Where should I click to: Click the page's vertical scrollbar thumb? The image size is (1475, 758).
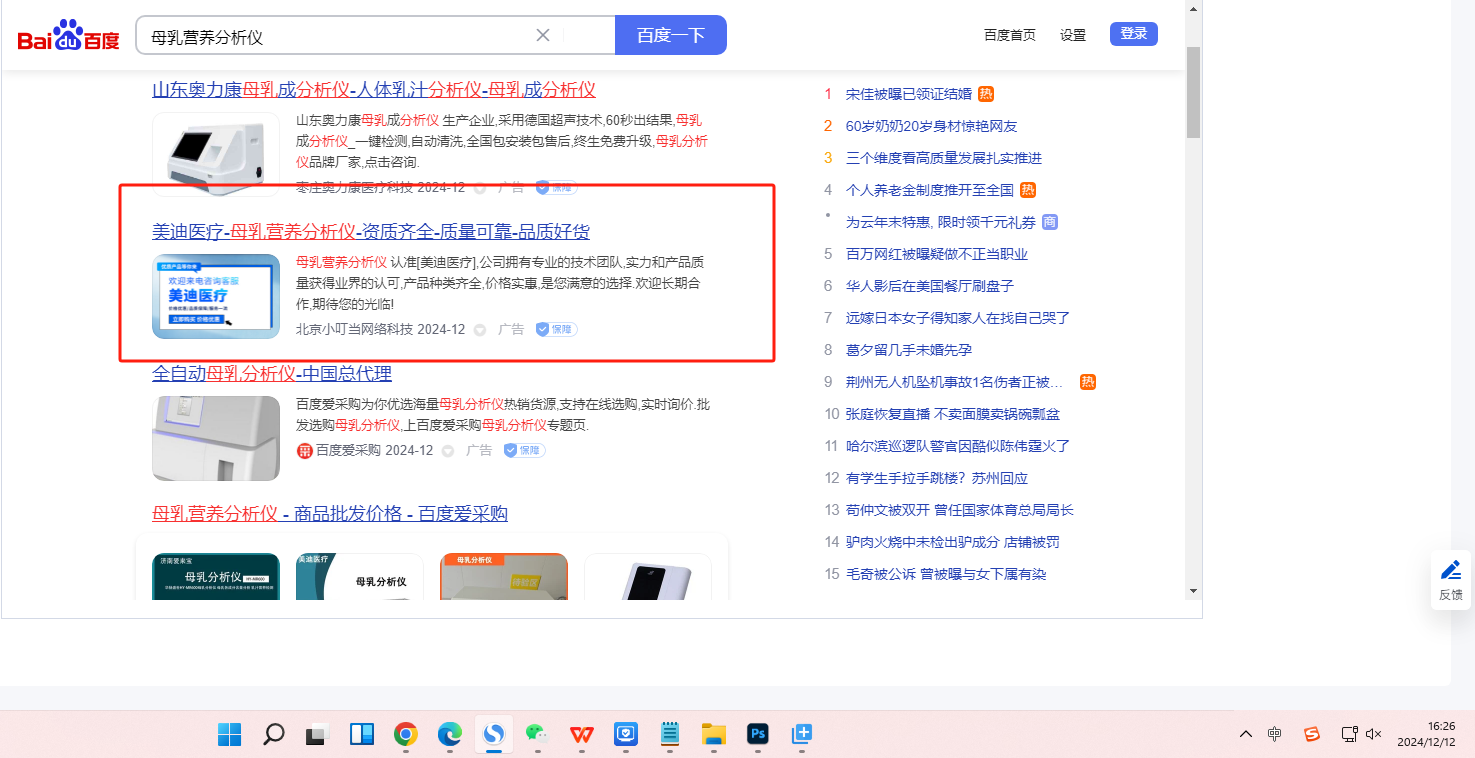[1192, 92]
